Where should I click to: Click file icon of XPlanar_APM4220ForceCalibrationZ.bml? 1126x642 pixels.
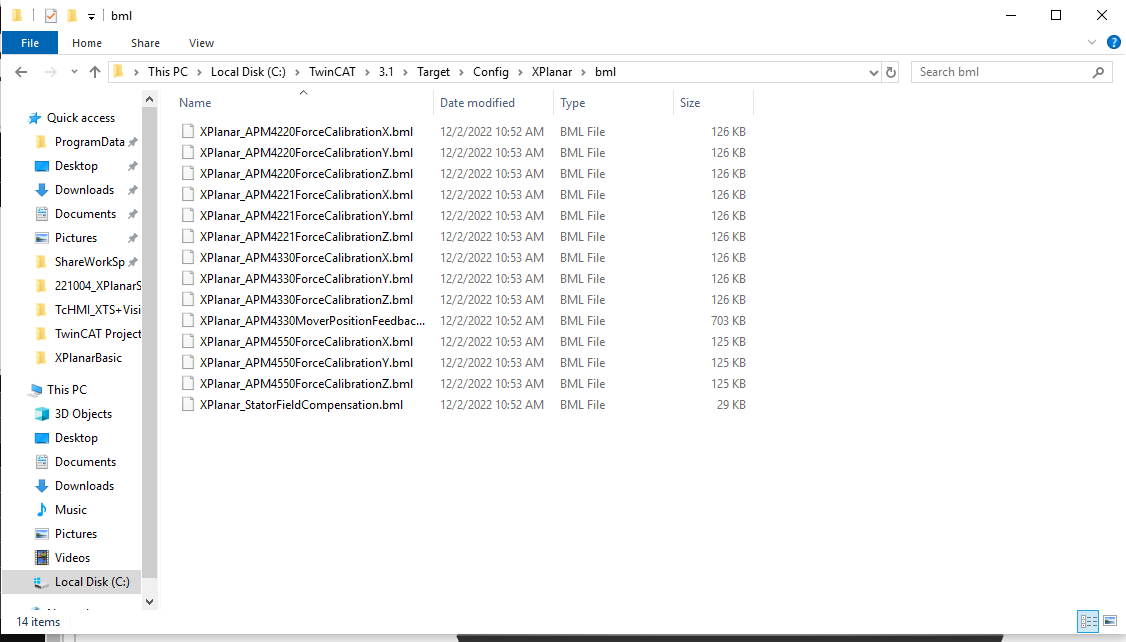187,174
